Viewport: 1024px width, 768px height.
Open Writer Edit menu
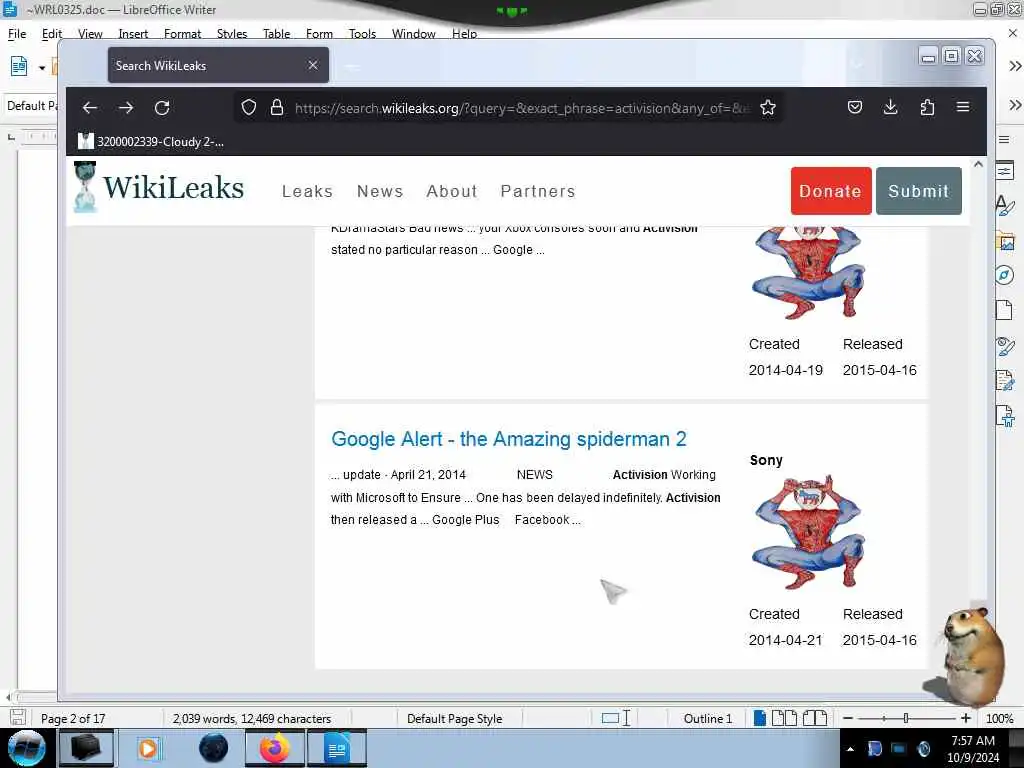[x=52, y=33]
